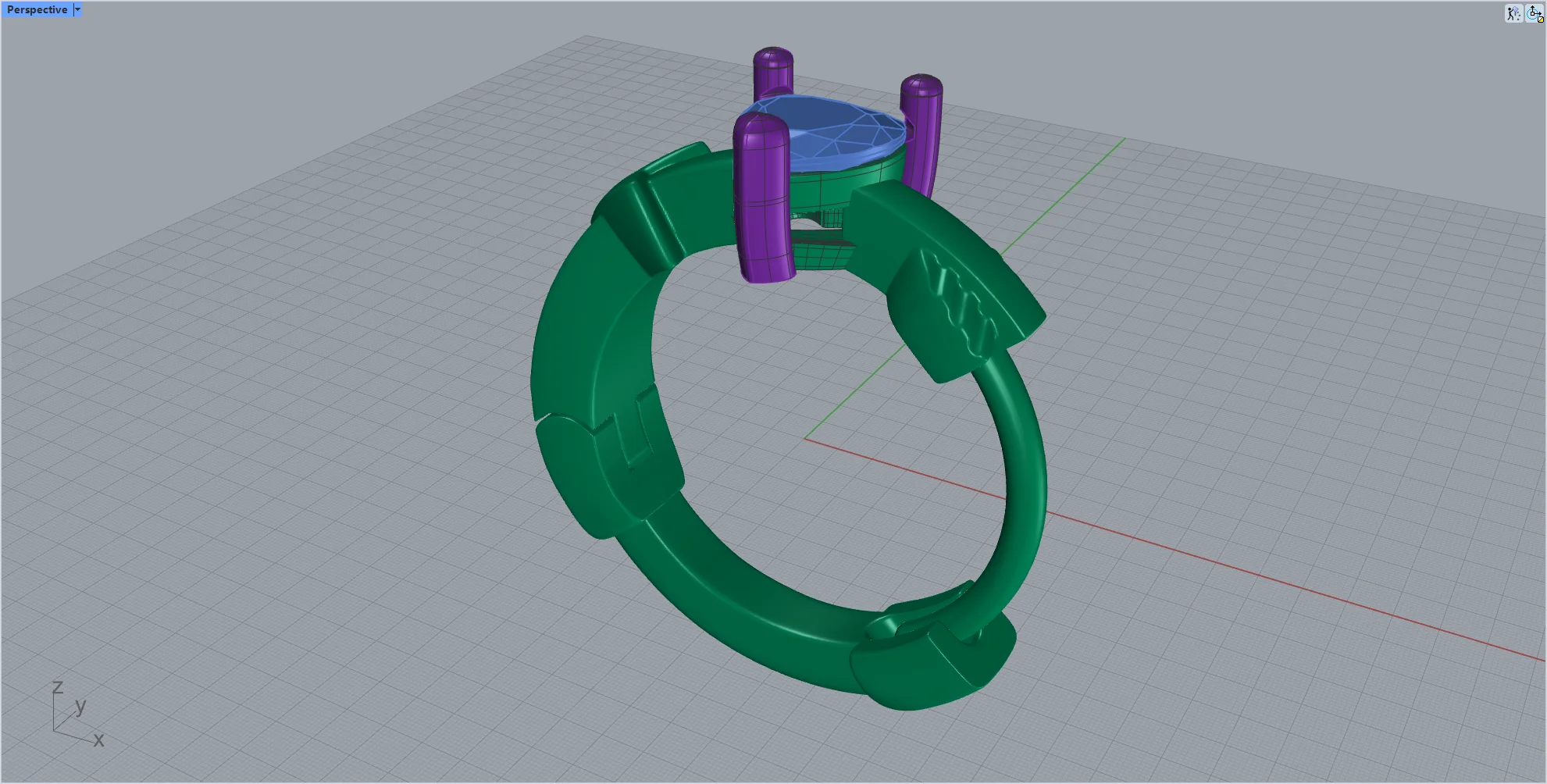Image resolution: width=1547 pixels, height=784 pixels.
Task: Open the Perspective viewport dropdown arrow
Action: [x=77, y=10]
